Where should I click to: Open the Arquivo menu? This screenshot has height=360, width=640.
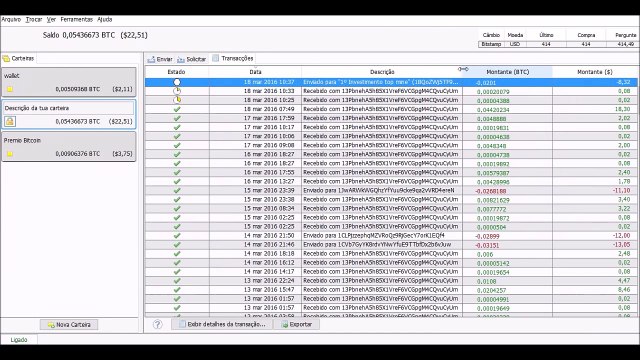click(11, 19)
